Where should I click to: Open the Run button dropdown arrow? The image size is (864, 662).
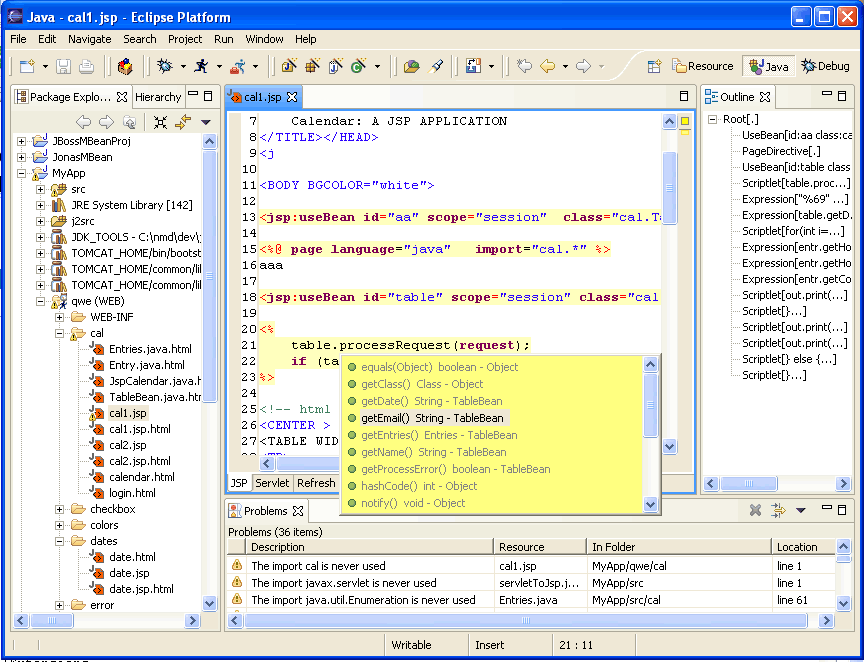tap(219, 67)
